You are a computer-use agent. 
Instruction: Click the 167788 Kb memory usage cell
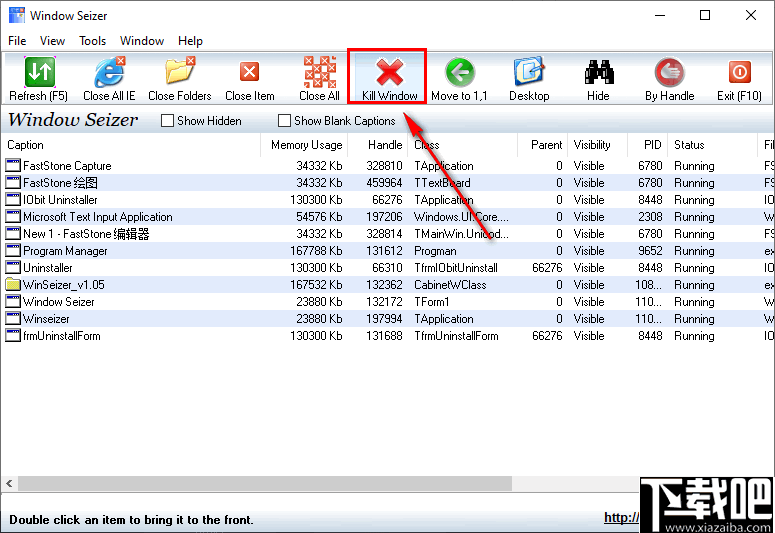coord(316,251)
